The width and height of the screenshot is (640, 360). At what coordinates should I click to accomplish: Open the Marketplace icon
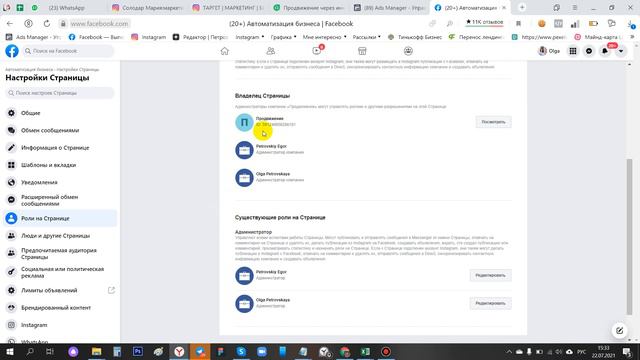click(362, 51)
